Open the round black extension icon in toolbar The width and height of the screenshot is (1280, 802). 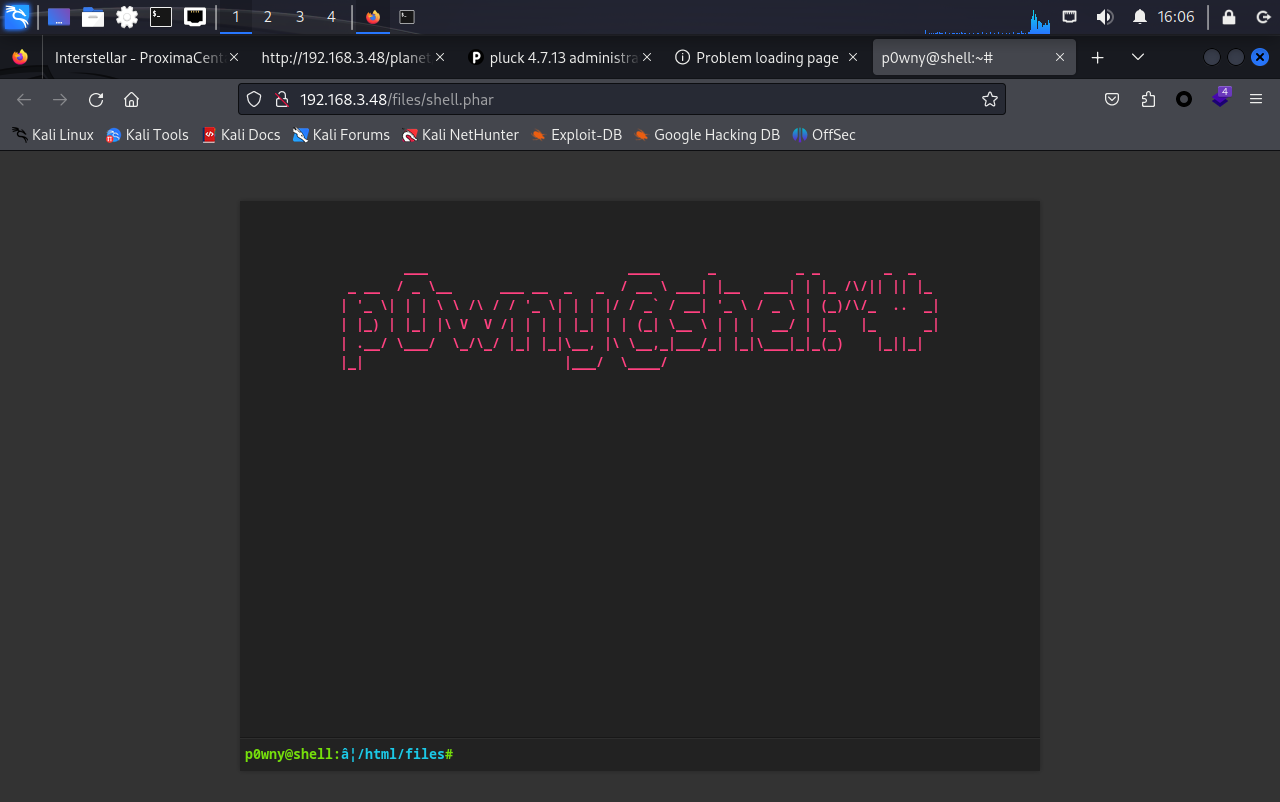click(1184, 99)
